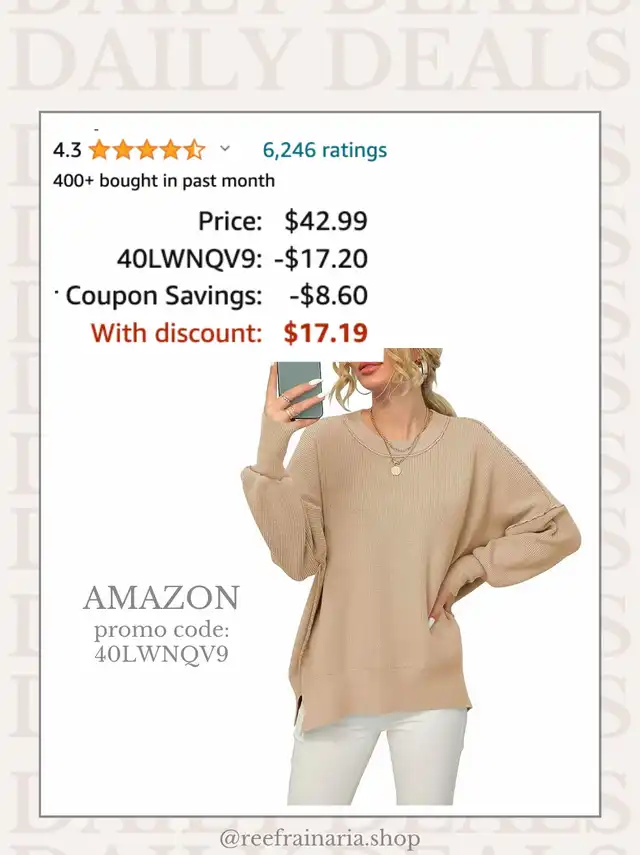
Task: Click the phone held in the photo
Action: (x=300, y=389)
